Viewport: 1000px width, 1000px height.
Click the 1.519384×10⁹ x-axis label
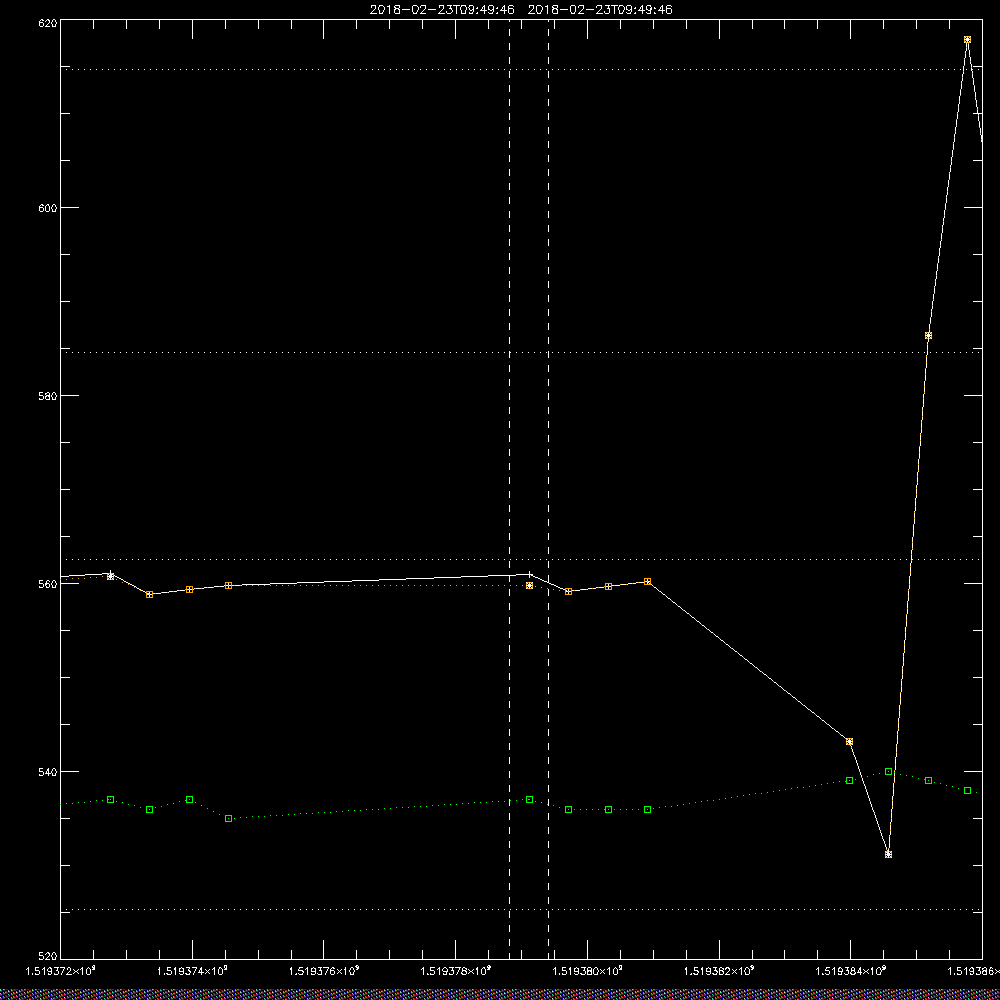tap(851, 971)
